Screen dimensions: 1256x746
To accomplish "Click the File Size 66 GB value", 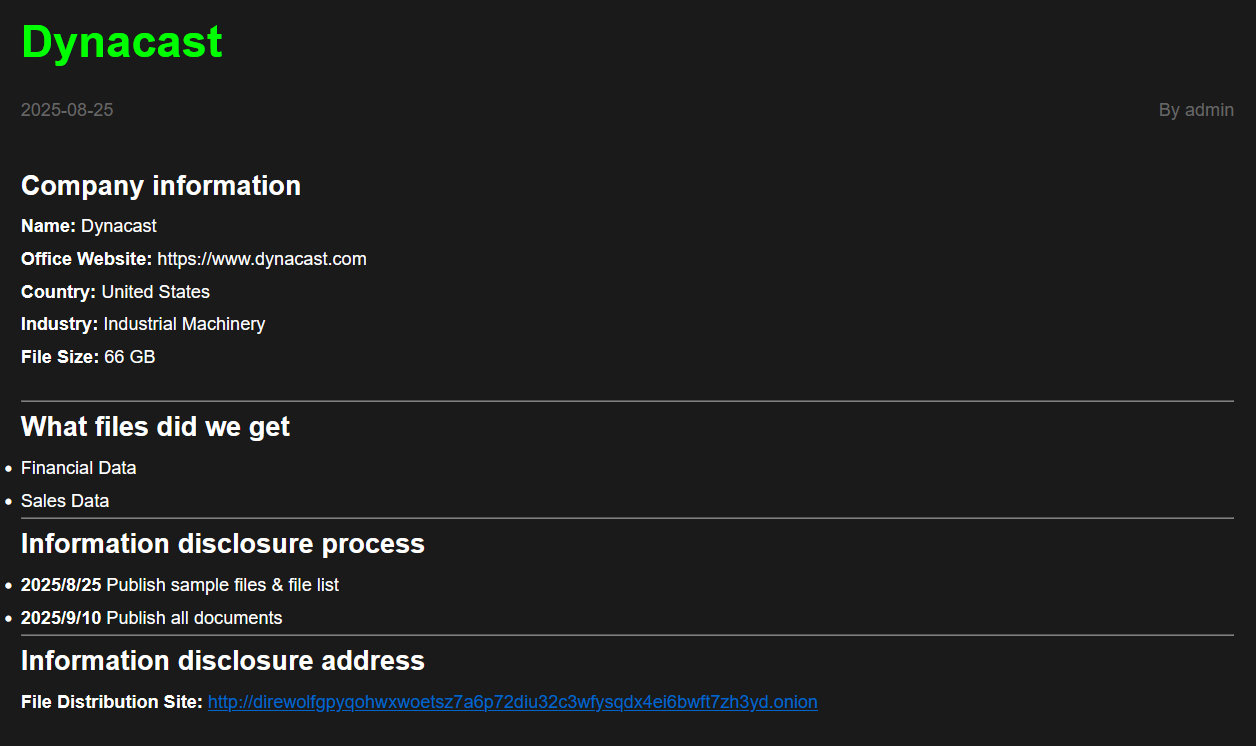I will [x=129, y=357].
